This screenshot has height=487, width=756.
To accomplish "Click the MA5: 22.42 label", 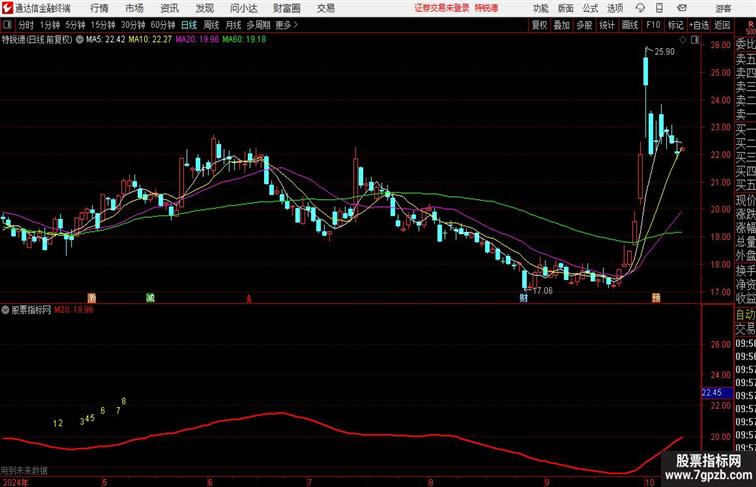I will click(x=106, y=40).
